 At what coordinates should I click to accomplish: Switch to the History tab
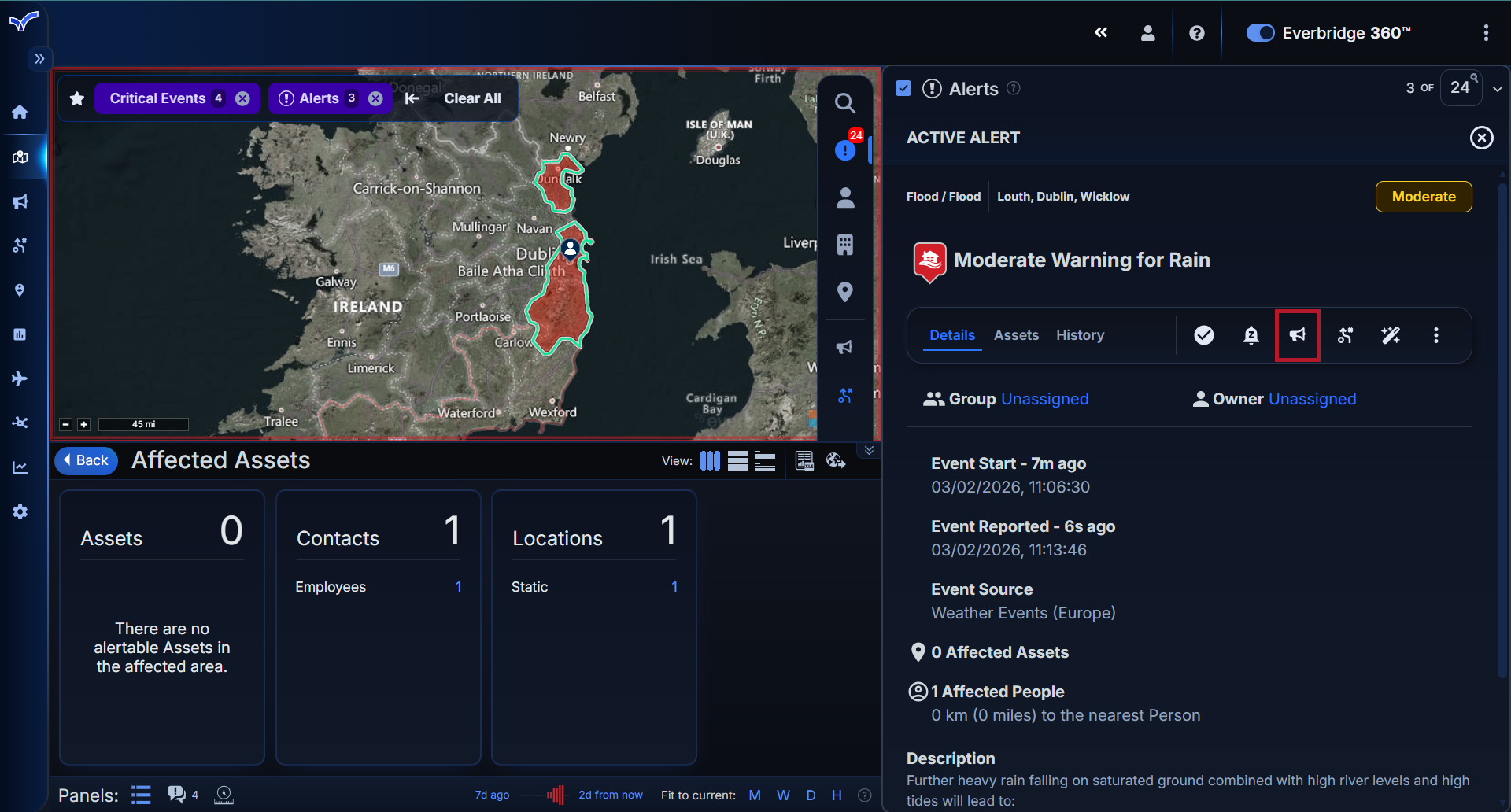(x=1080, y=335)
